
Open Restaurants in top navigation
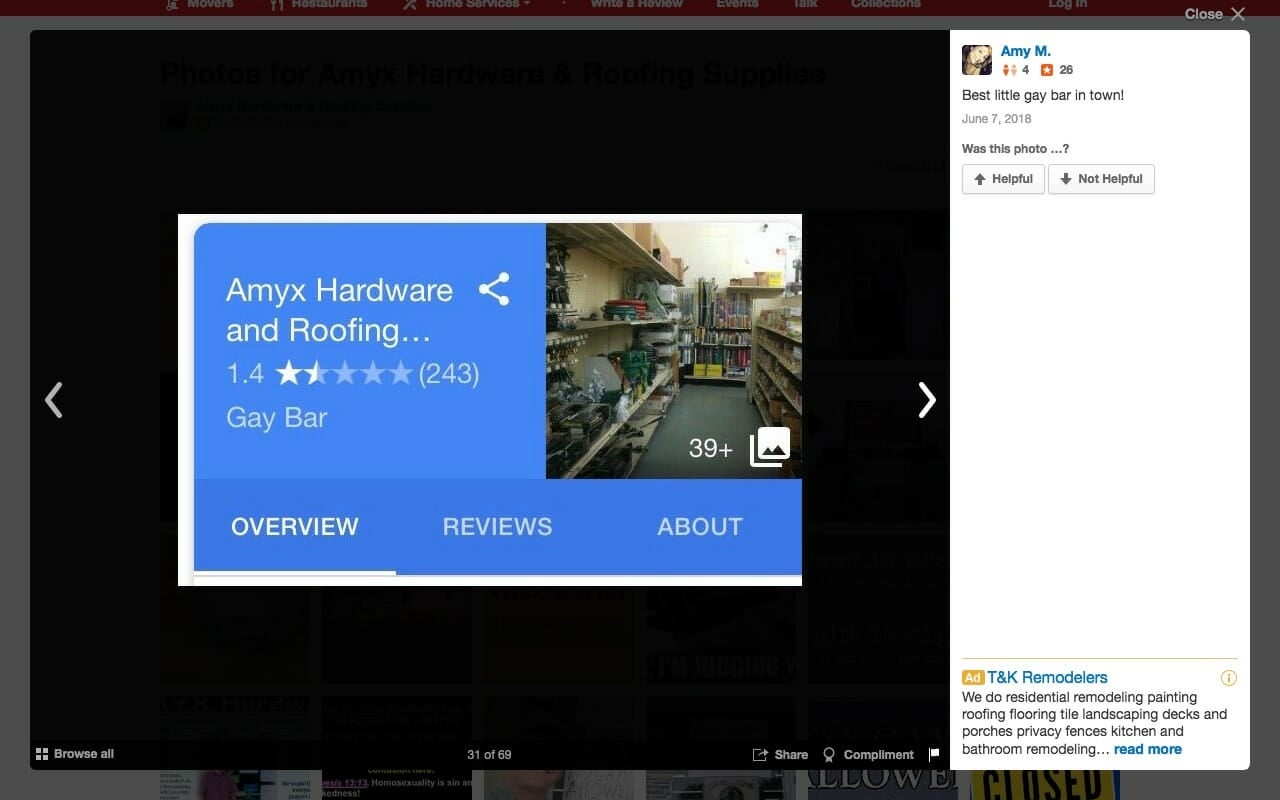point(318,4)
